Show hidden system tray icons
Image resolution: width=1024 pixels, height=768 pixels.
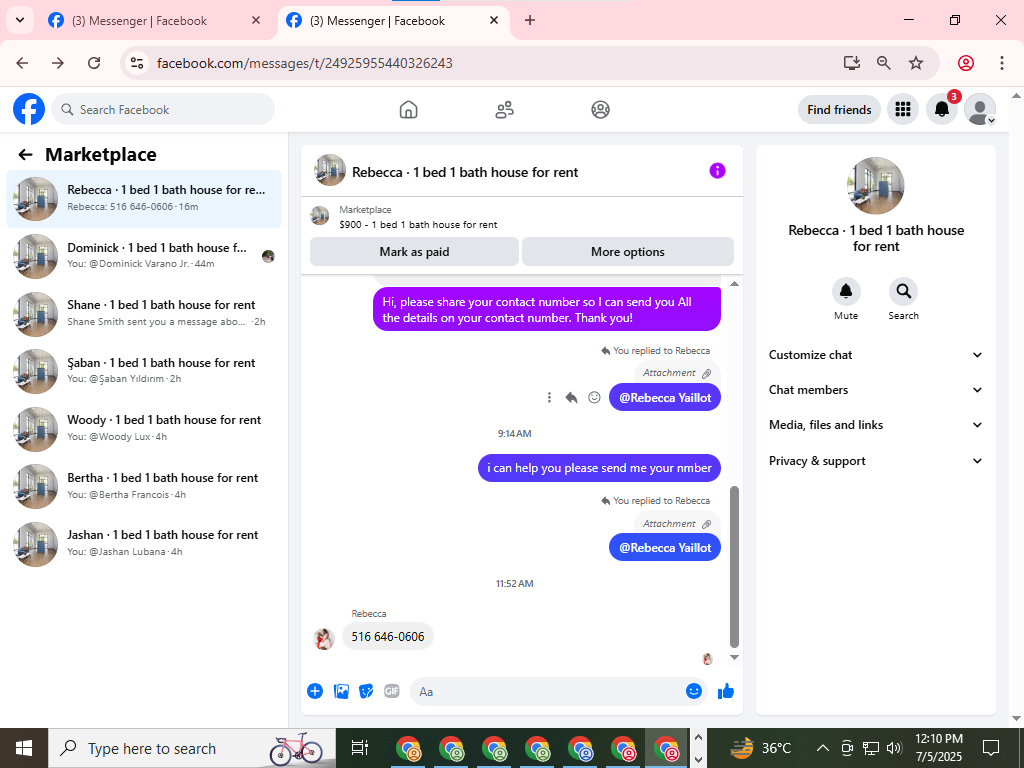pos(823,748)
